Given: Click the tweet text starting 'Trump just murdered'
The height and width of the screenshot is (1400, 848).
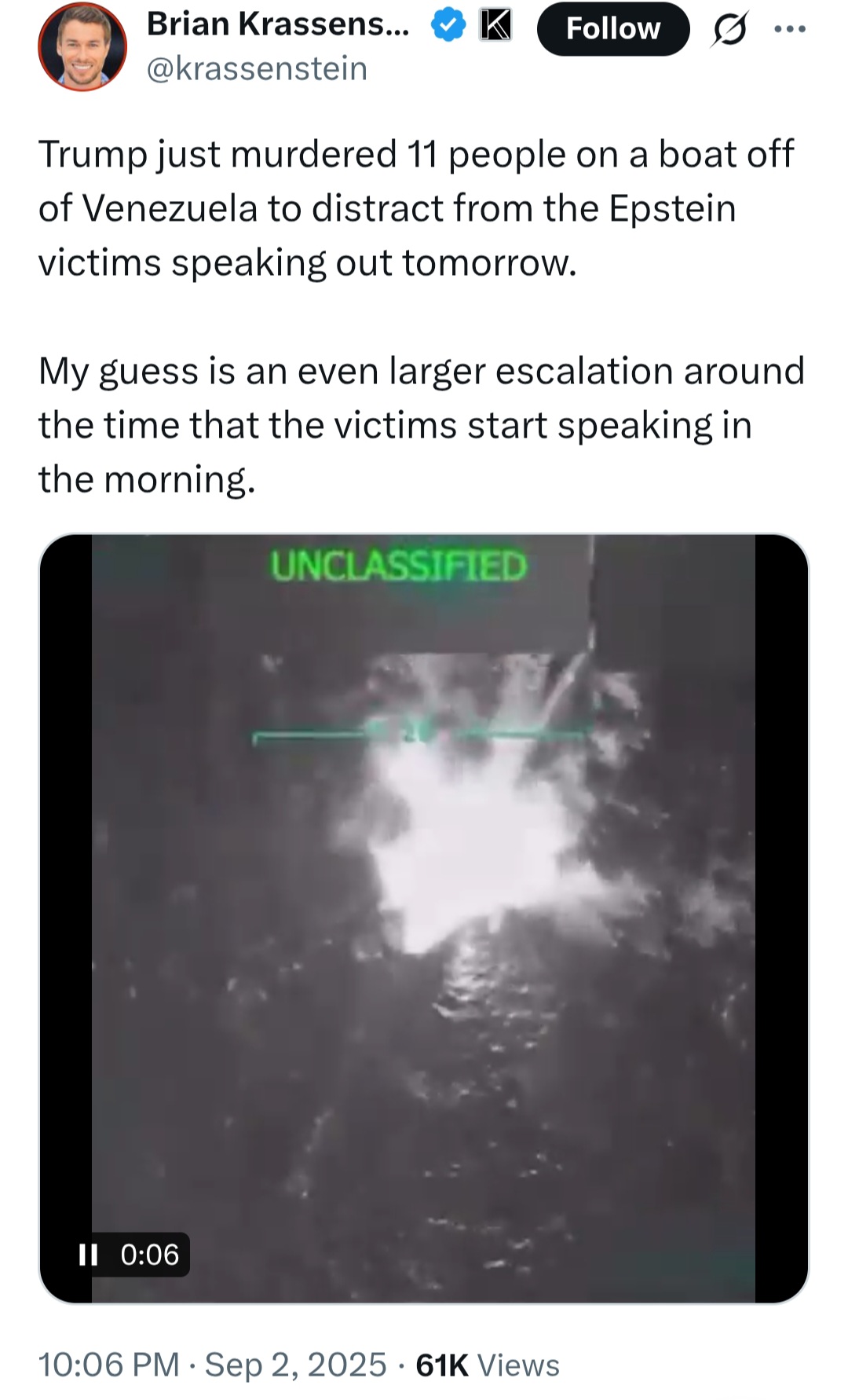Looking at the screenshot, I should tap(416, 208).
